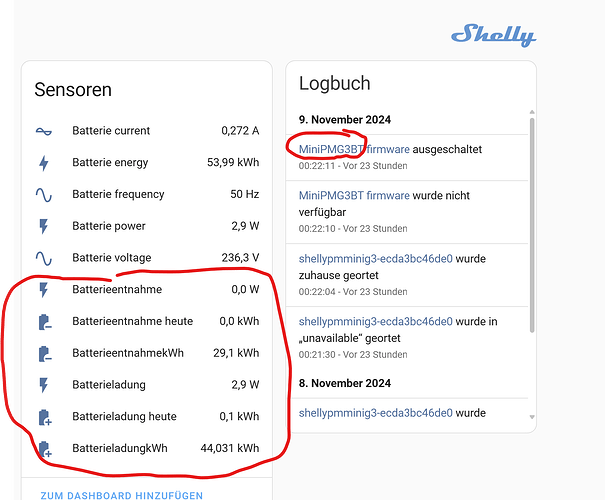Open the Batterie power row label
Screen dimensions: 605x500
pos(109,226)
